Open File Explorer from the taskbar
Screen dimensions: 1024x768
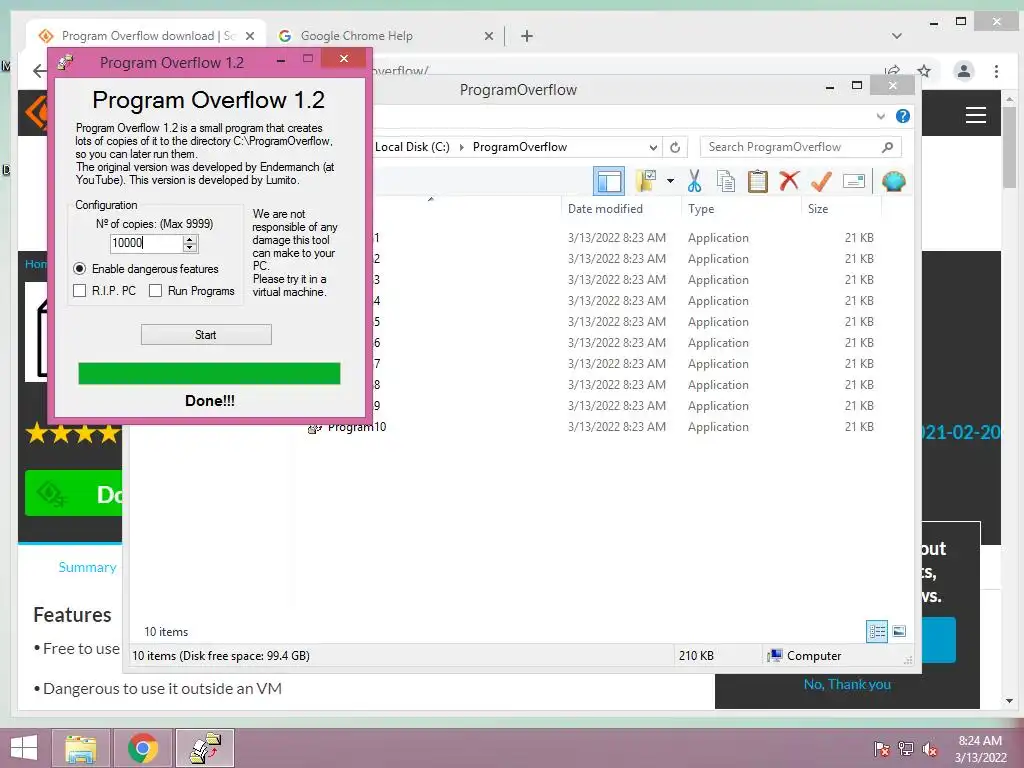coord(80,748)
